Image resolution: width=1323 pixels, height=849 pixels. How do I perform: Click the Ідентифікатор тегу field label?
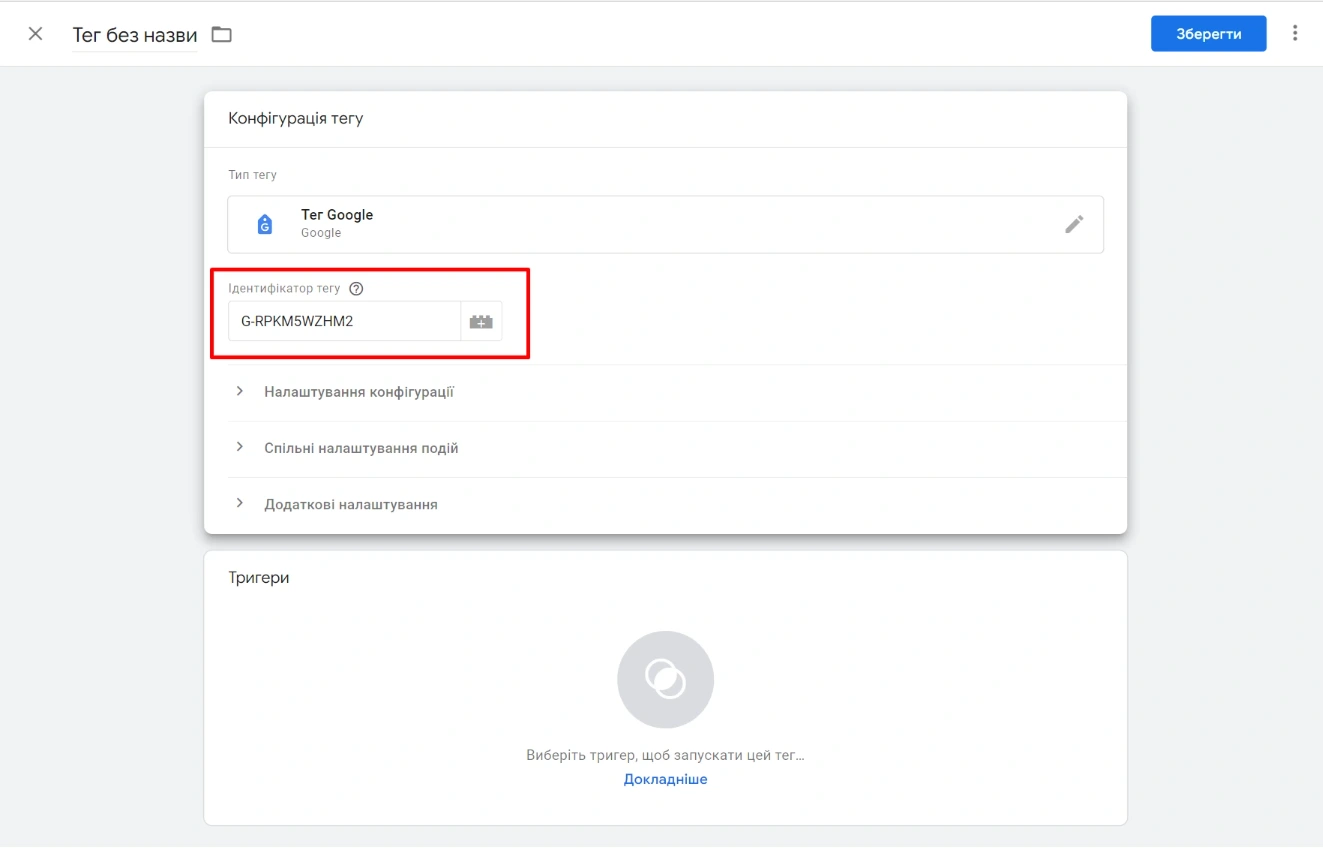[284, 288]
